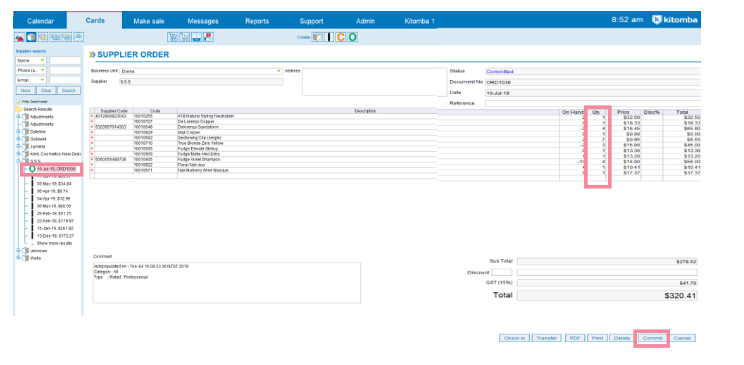The width and height of the screenshot is (744, 365).
Task: Click the Discount input field
Action: pos(502,272)
